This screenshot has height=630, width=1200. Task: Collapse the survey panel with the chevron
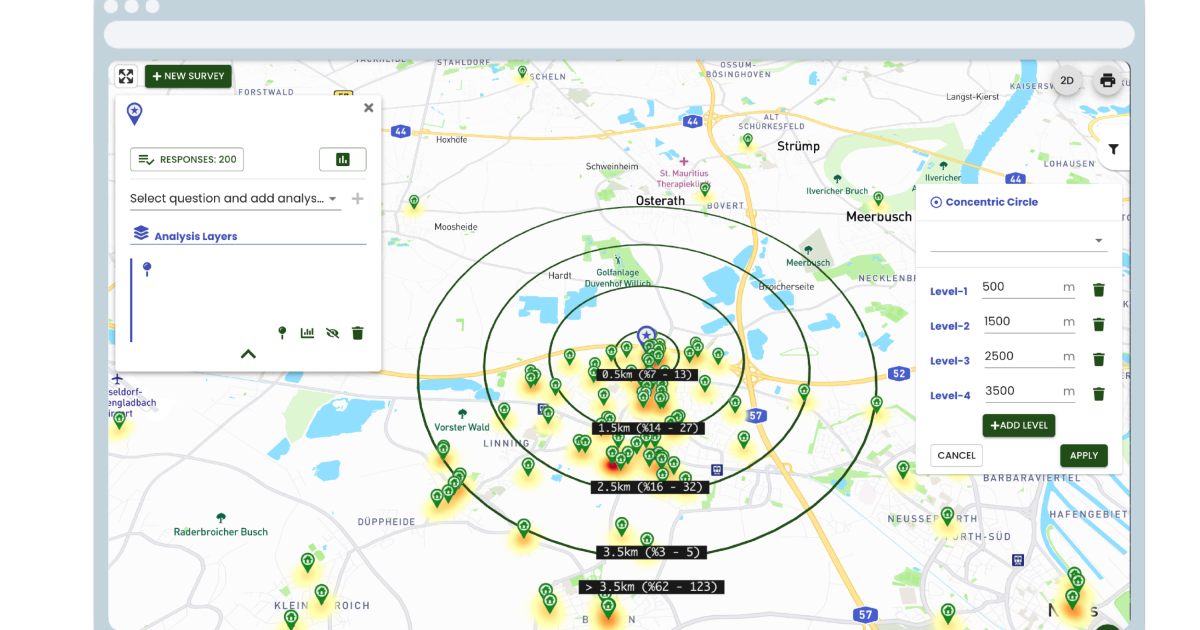point(248,353)
